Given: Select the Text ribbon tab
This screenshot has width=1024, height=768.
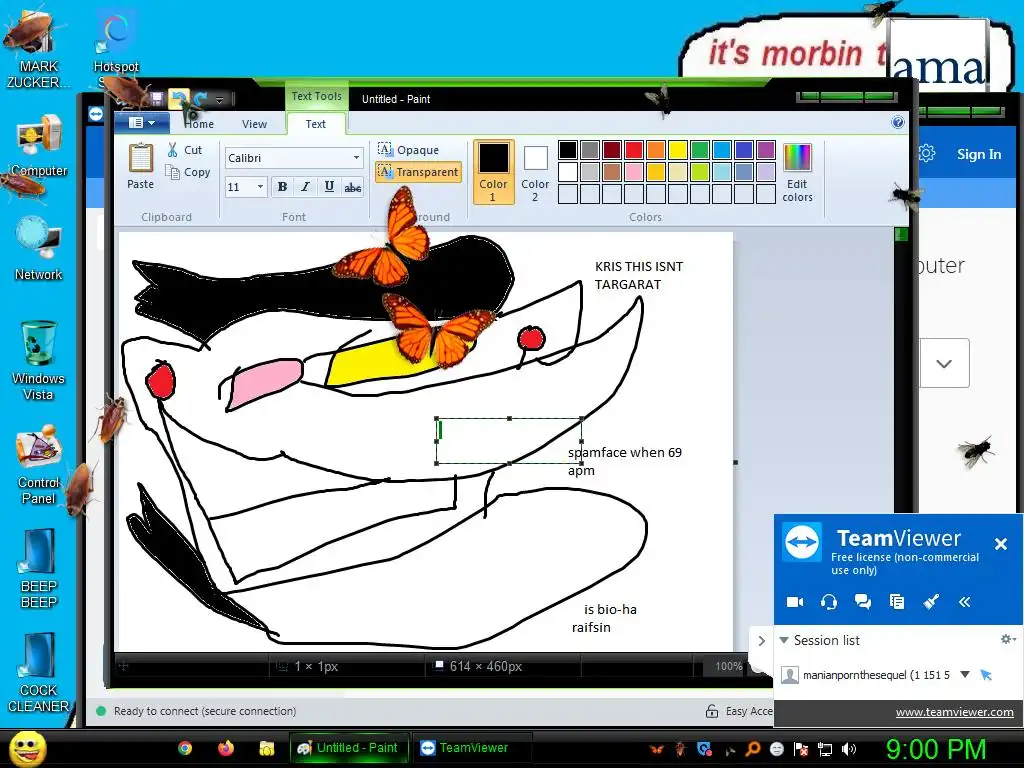Looking at the screenshot, I should [x=315, y=124].
